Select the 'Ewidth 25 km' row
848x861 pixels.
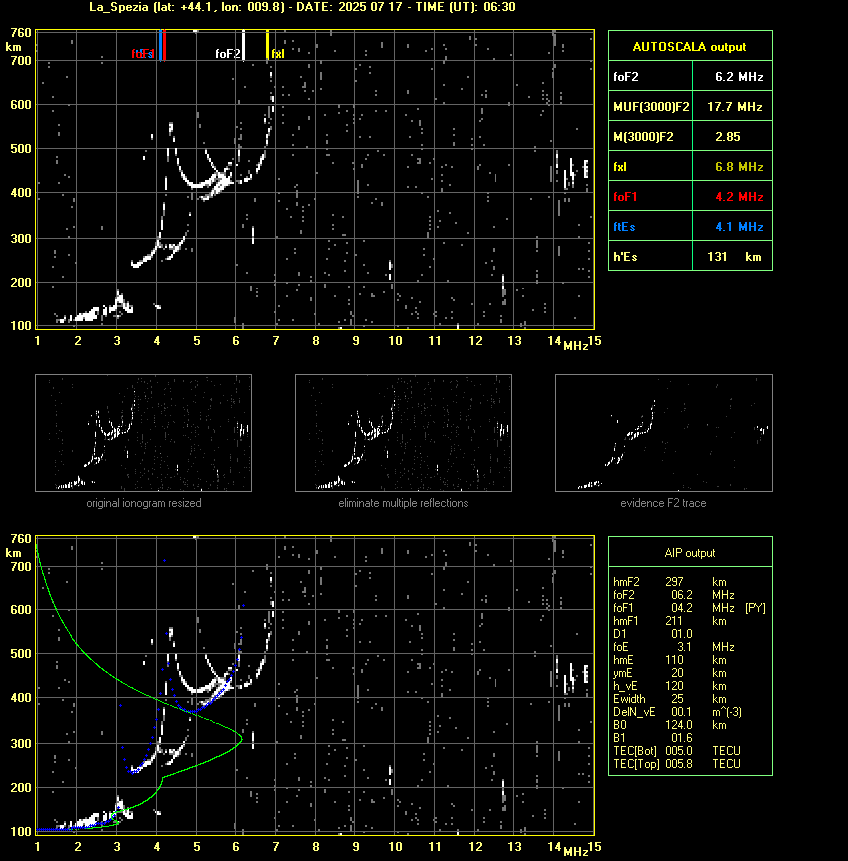coord(670,699)
